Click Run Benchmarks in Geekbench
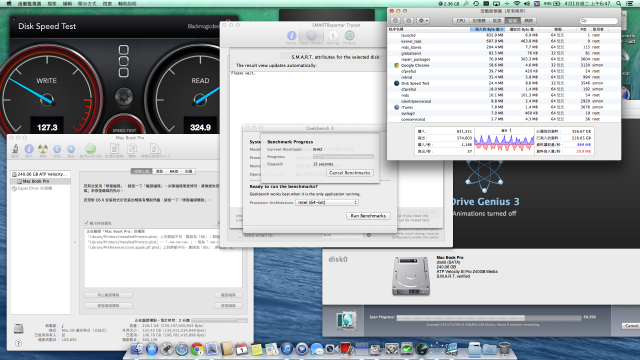This screenshot has width=640, height=360. coord(368,216)
